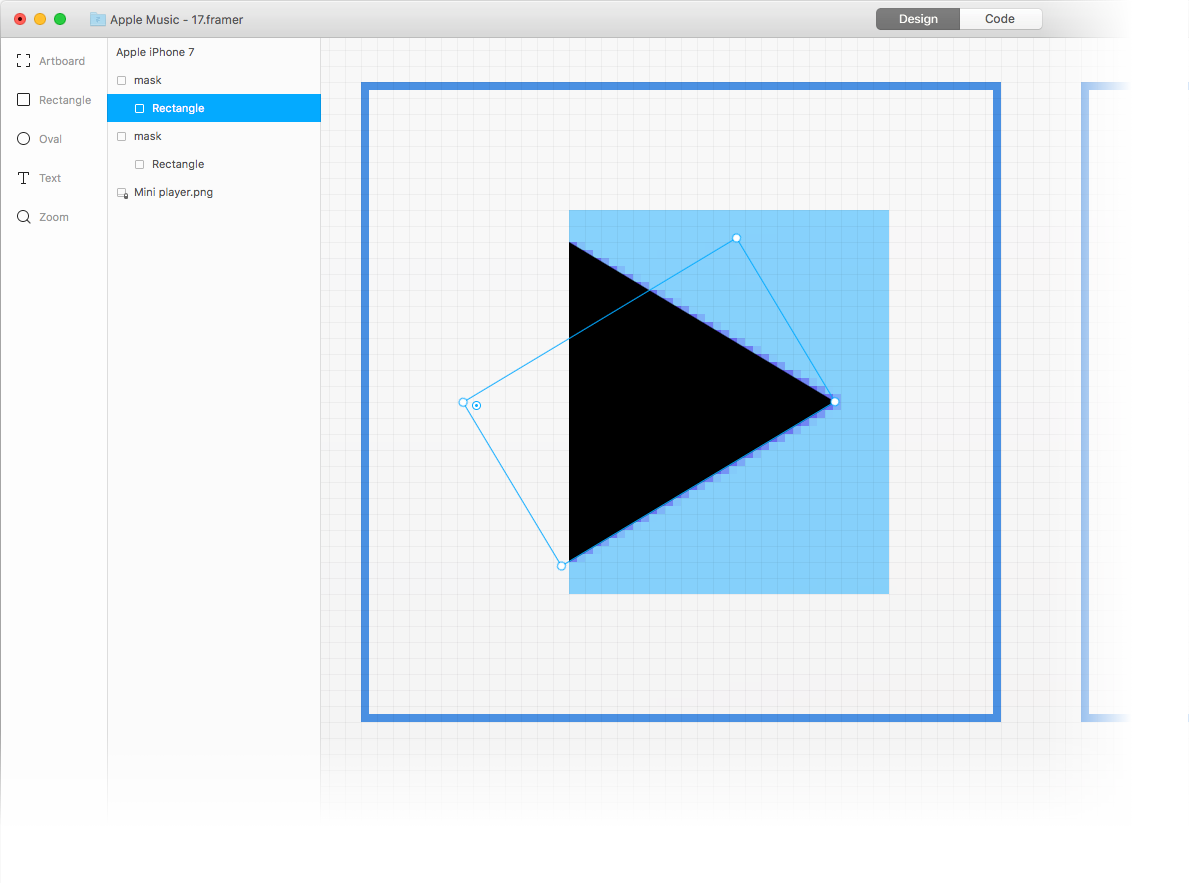Select the Mini player.png layer
This screenshot has width=1189, height=883.
(214, 193)
